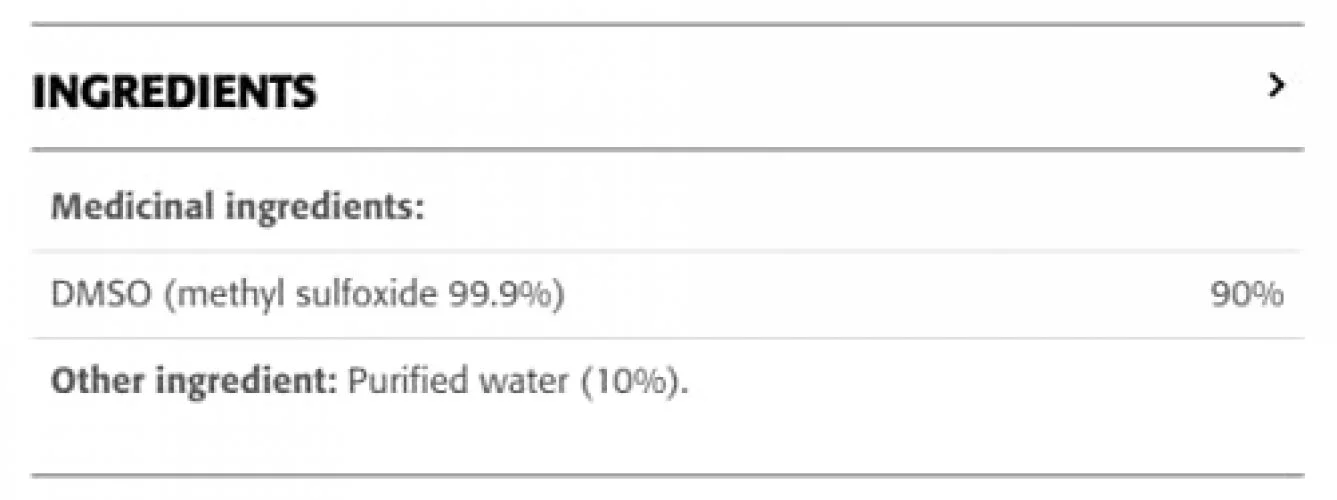The image size is (1337, 500).
Task: Click the methyl sulfoxide 99.9% parenthetical
Action: click(364, 296)
